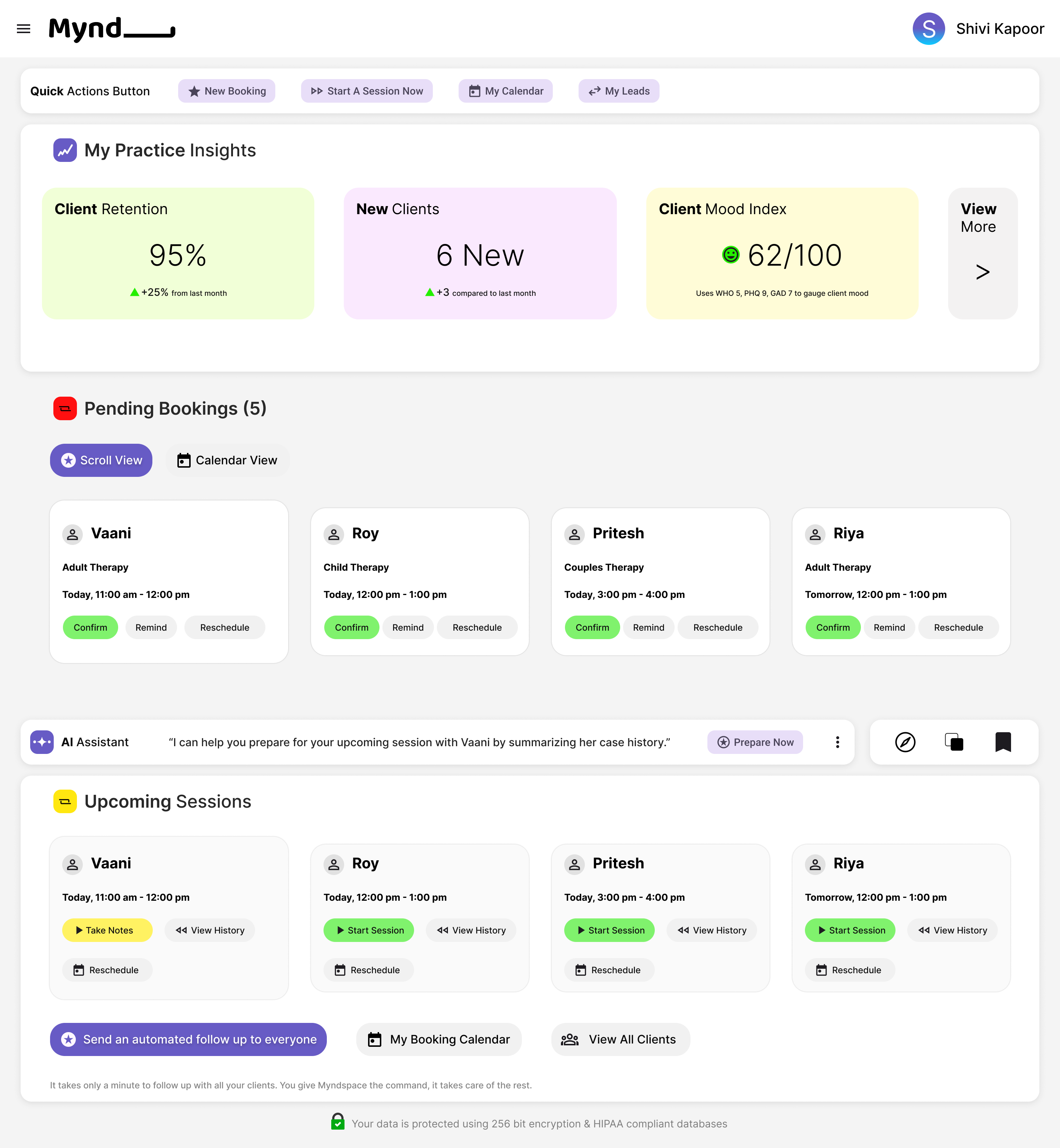Open the hamburger menu beside the Mynd logo
The image size is (1060, 1148).
point(24,29)
